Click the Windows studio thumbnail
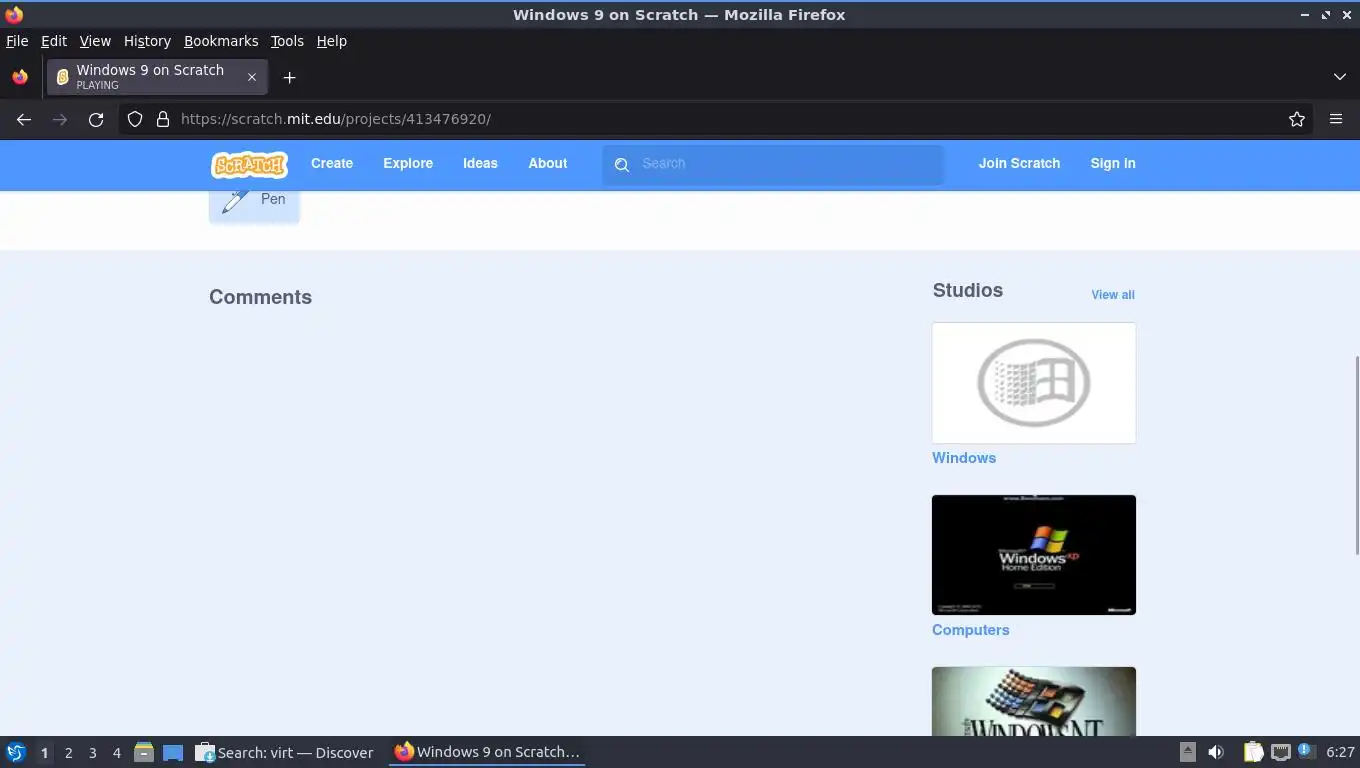The width and height of the screenshot is (1360, 768). (x=1034, y=383)
